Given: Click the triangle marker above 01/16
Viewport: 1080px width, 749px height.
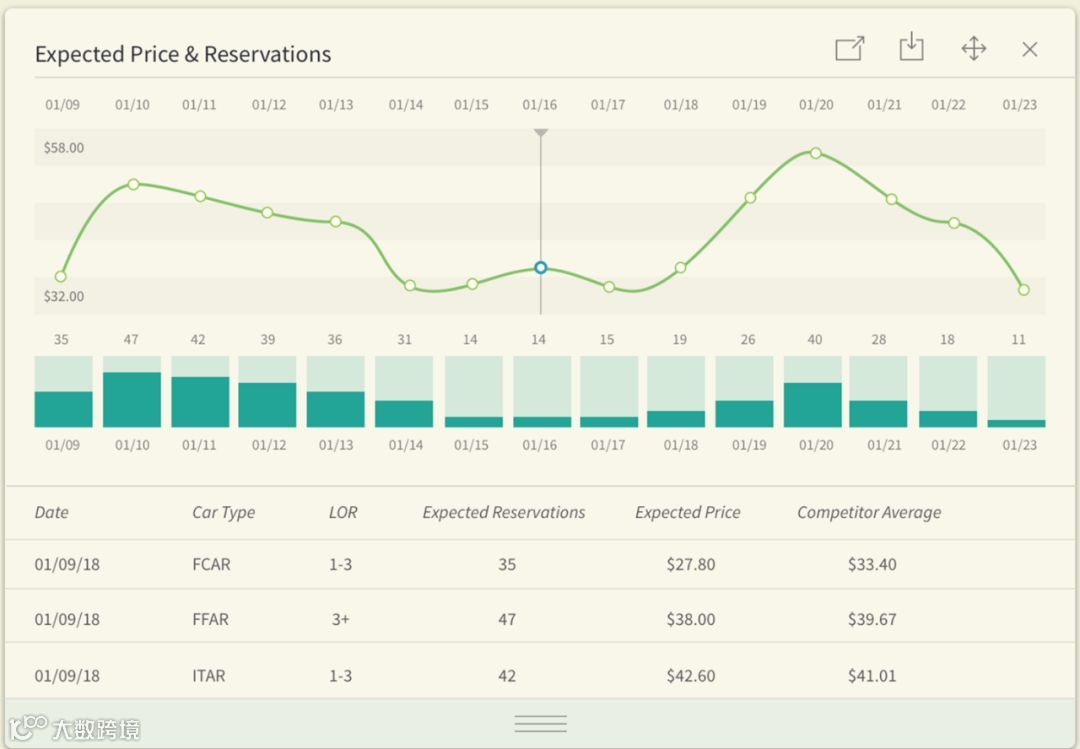Looking at the screenshot, I should pyautogui.click(x=541, y=133).
